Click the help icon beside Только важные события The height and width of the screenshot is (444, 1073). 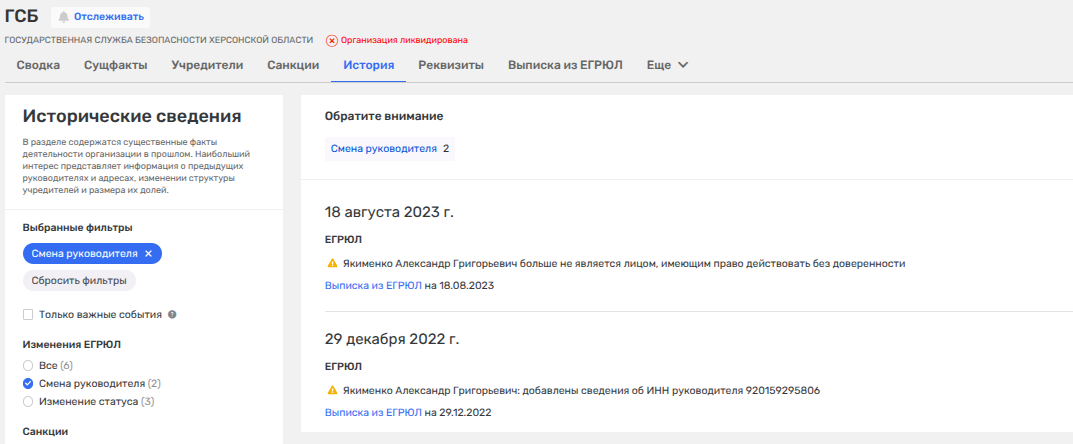point(172,314)
